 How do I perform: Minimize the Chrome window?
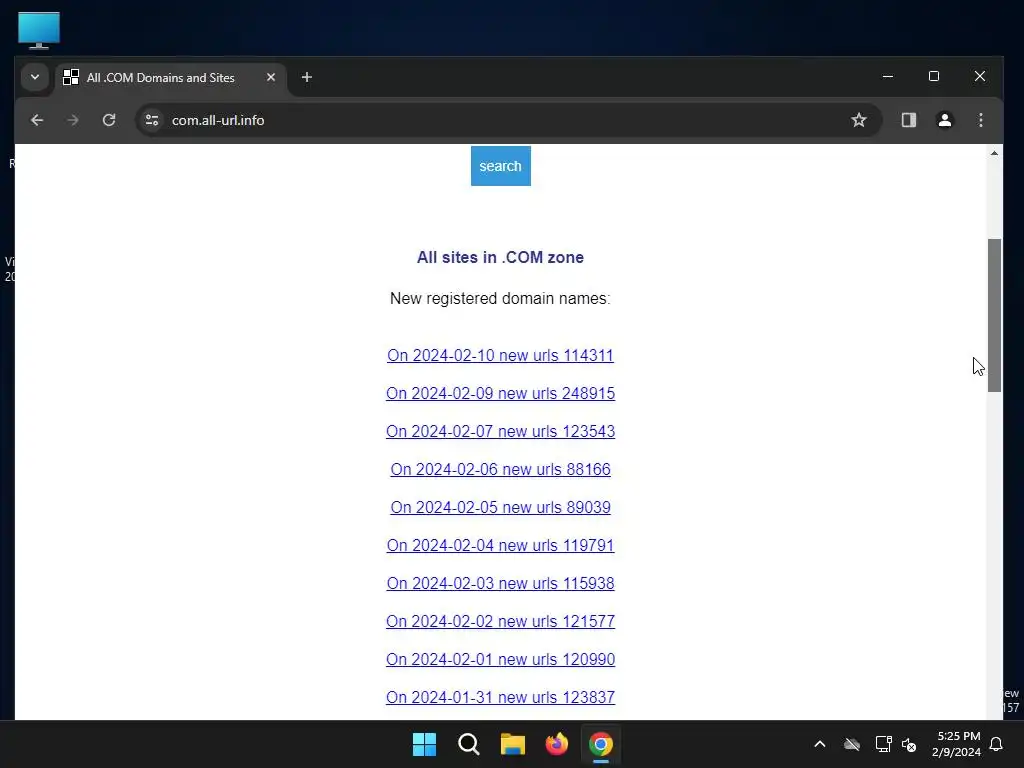[888, 76]
